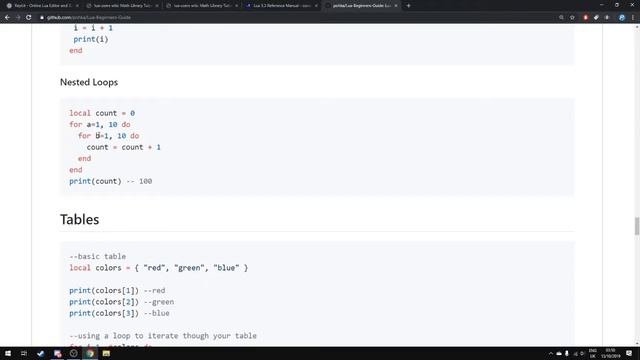The height and width of the screenshot is (360, 640).
Task: Reload the page with the refresh icon
Action: 29,18
